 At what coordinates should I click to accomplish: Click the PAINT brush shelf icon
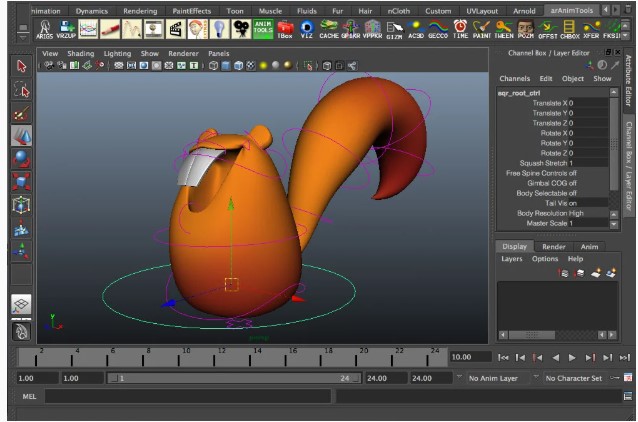coord(482,29)
